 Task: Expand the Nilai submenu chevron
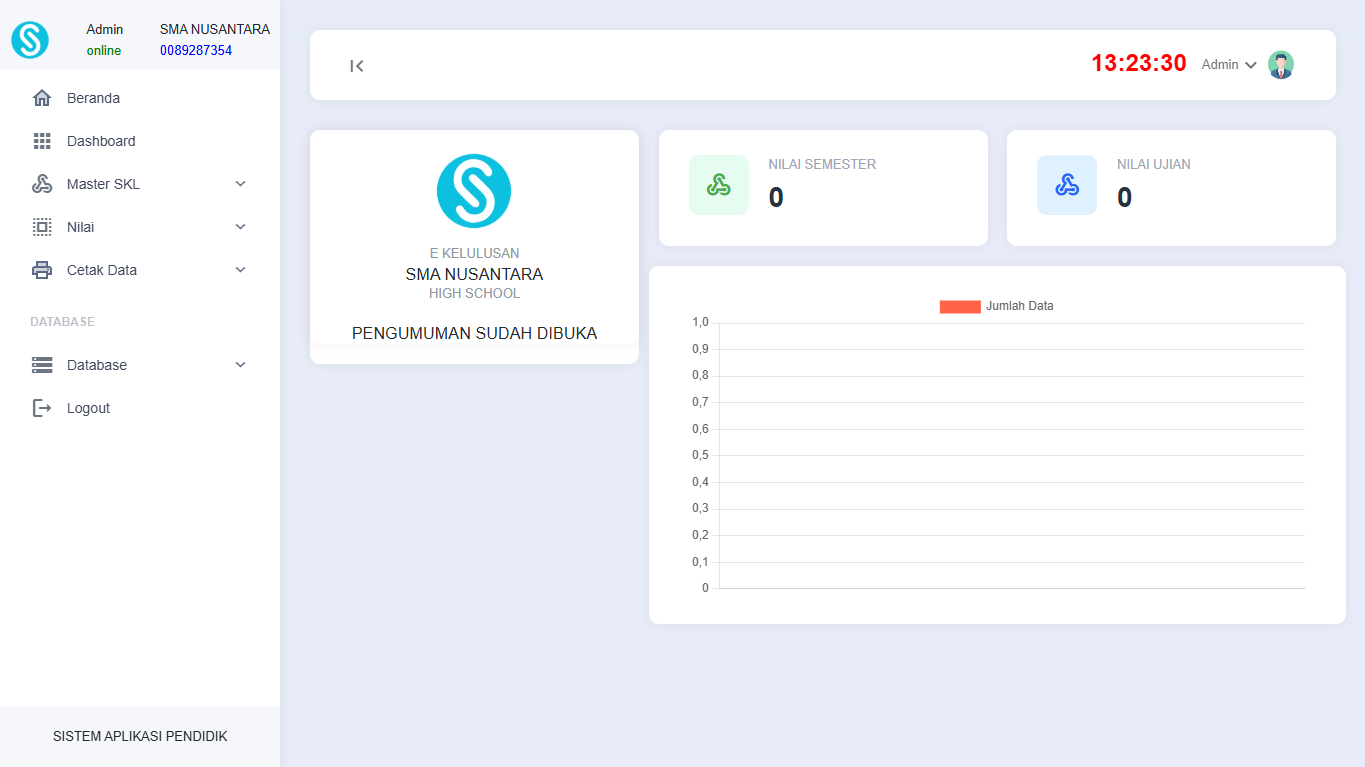(240, 227)
